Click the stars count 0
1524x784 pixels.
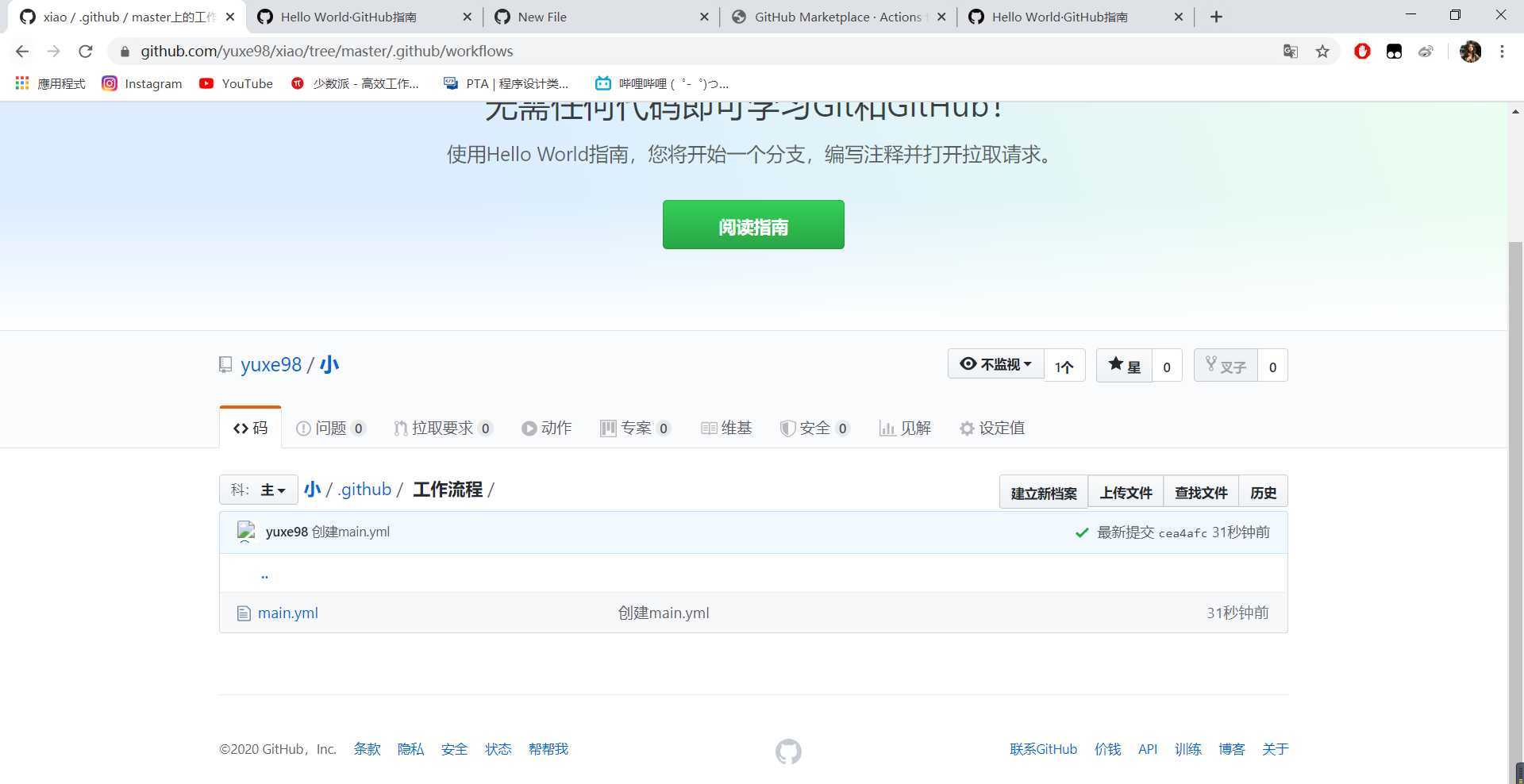click(1167, 366)
